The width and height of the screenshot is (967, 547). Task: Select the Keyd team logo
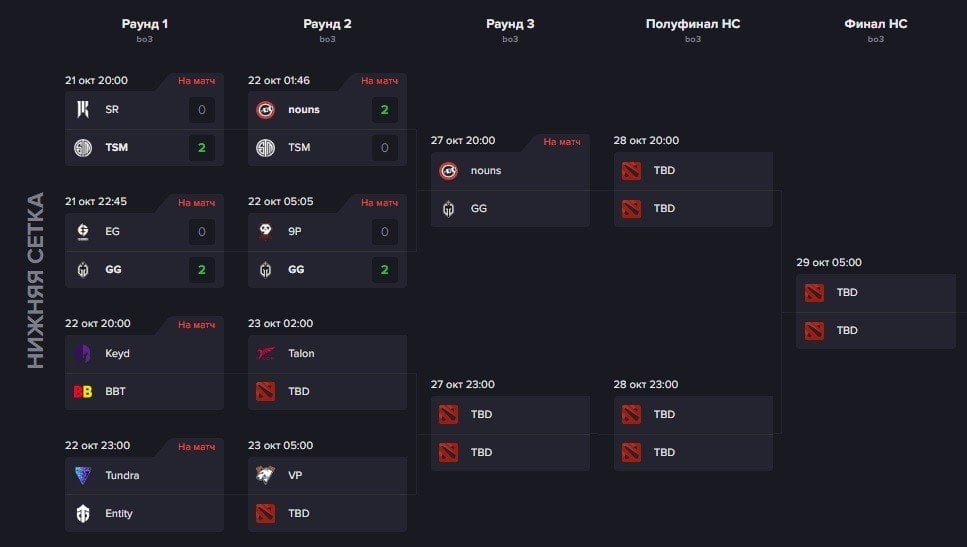click(x=83, y=353)
